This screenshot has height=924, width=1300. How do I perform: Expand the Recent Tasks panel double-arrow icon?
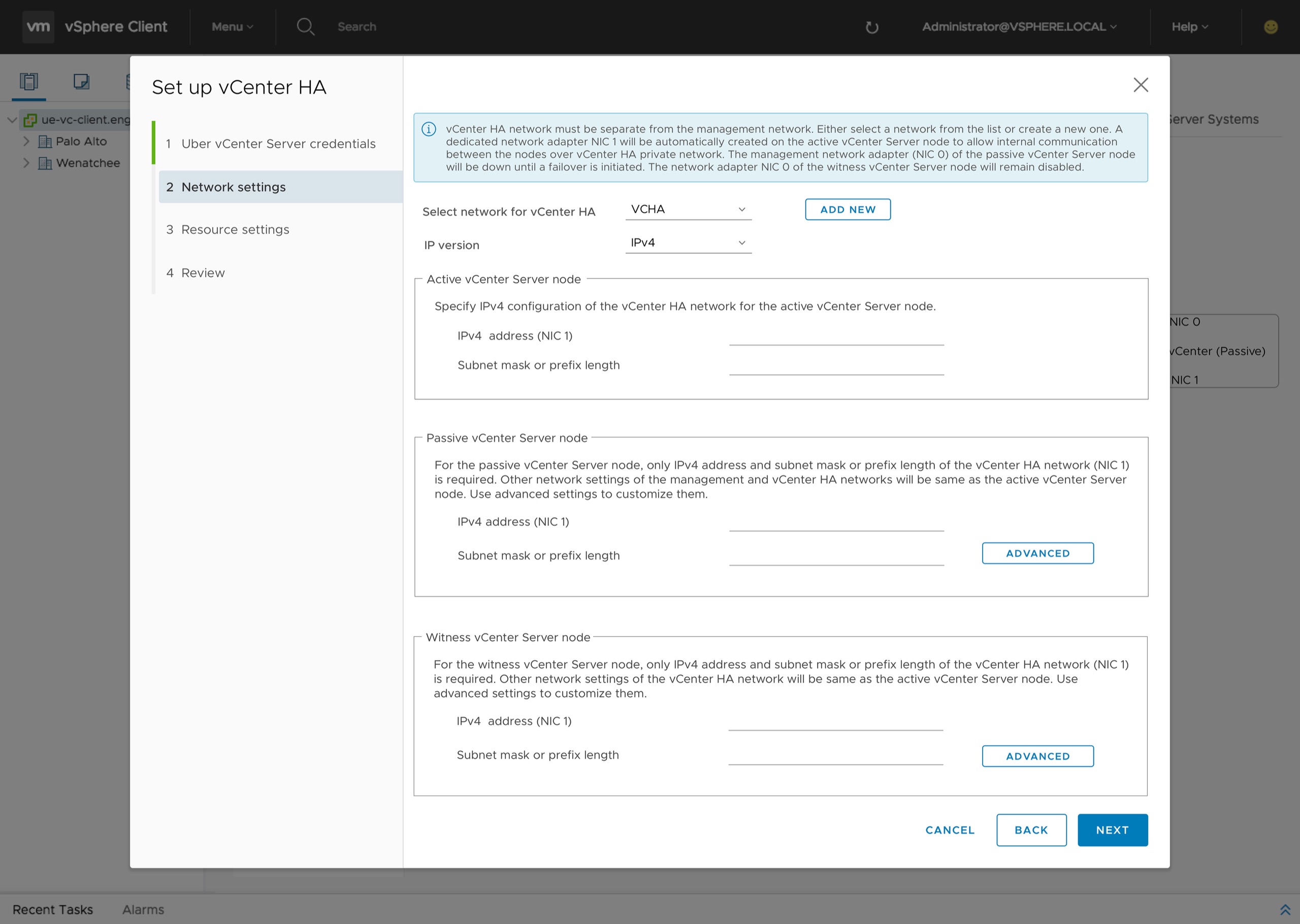1285,909
